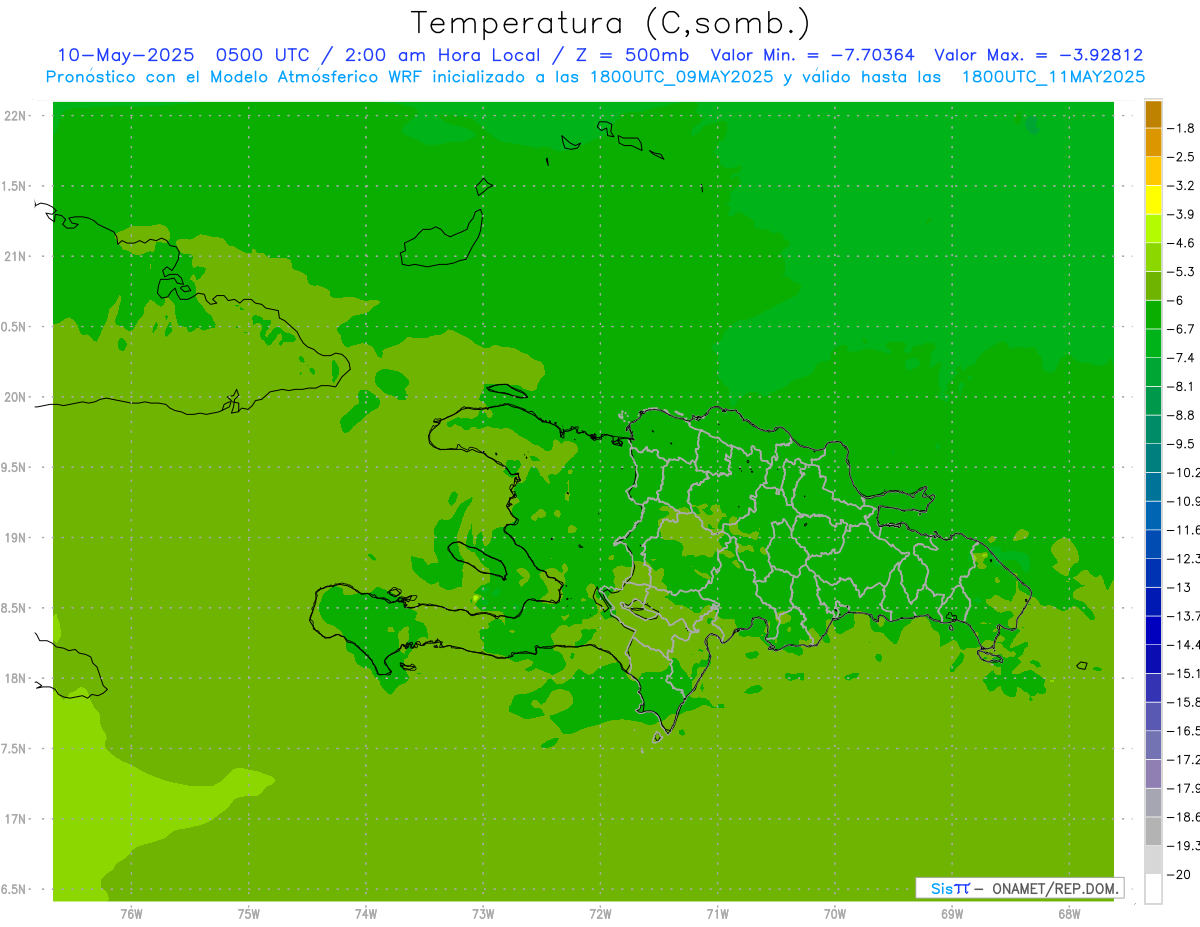This screenshot has height=927, width=1200.
Task: Click the '20N' latitude label
Action: tap(16, 398)
